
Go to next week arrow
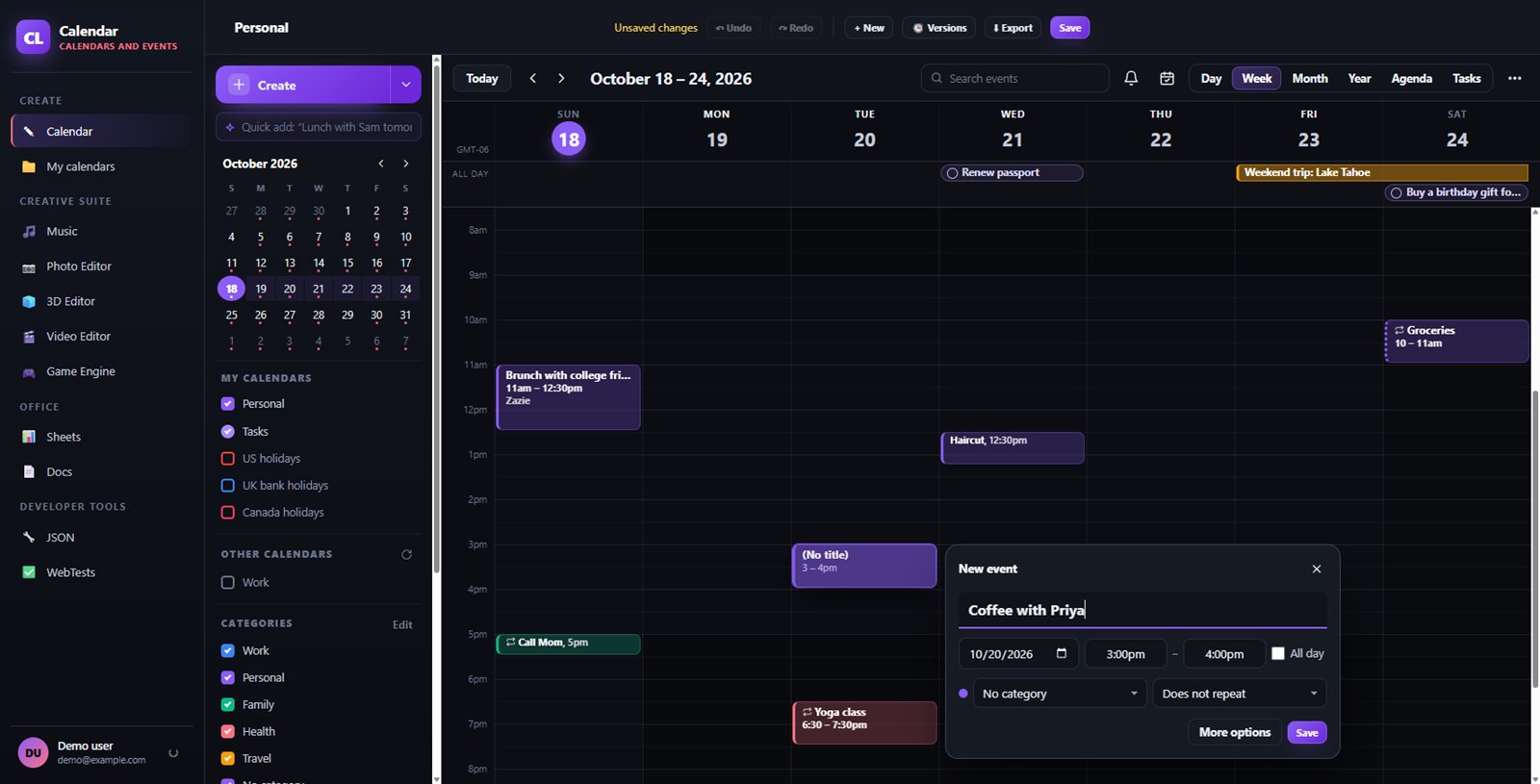point(561,78)
